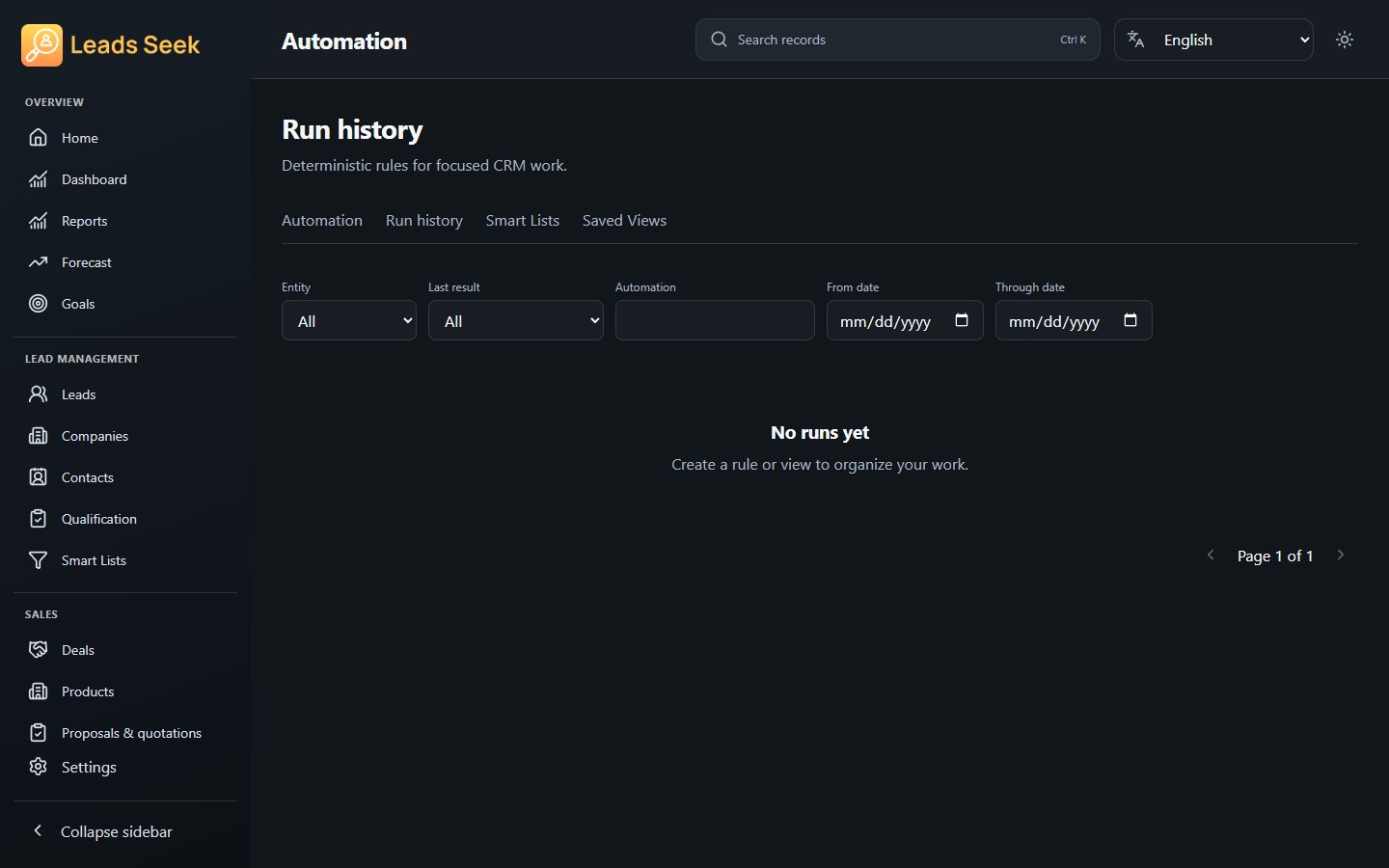The image size is (1389, 868).
Task: Click the Qualification clipboard icon
Action: point(38,519)
